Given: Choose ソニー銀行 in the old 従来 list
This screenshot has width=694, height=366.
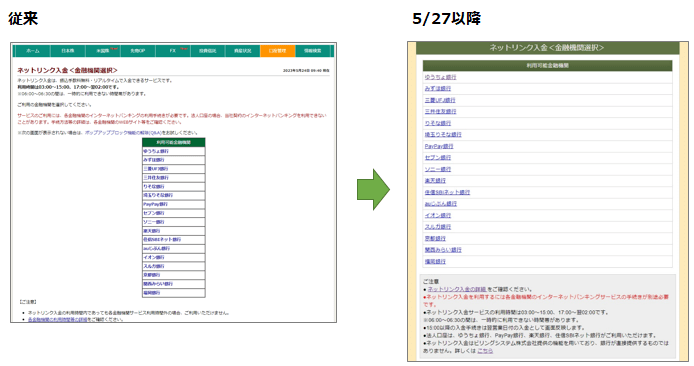Looking at the screenshot, I should 154,222.
